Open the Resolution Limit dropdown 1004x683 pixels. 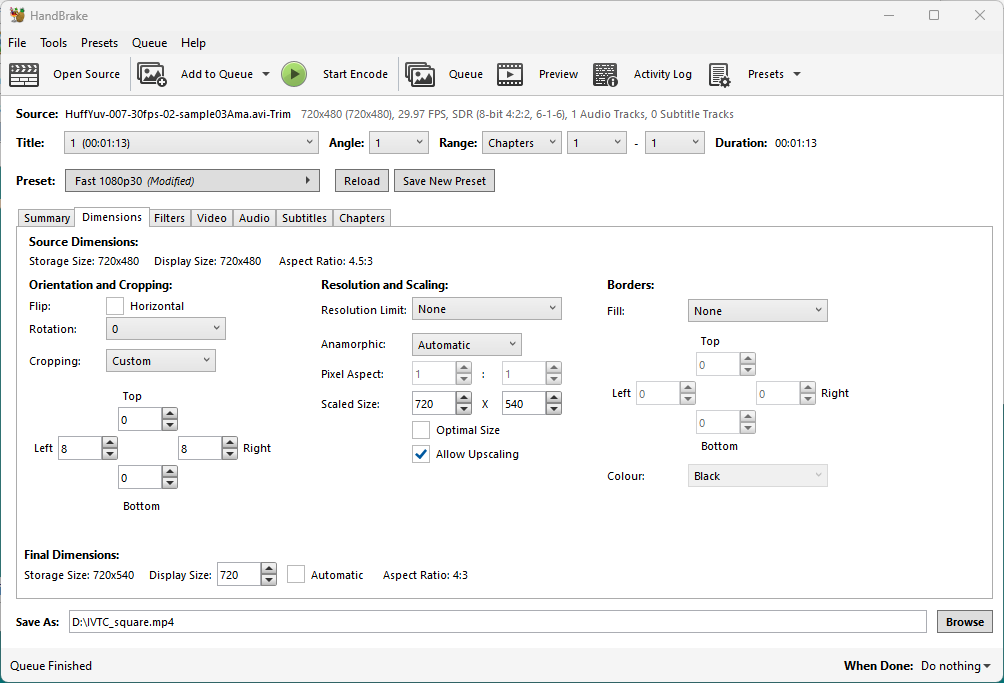pyautogui.click(x=486, y=310)
